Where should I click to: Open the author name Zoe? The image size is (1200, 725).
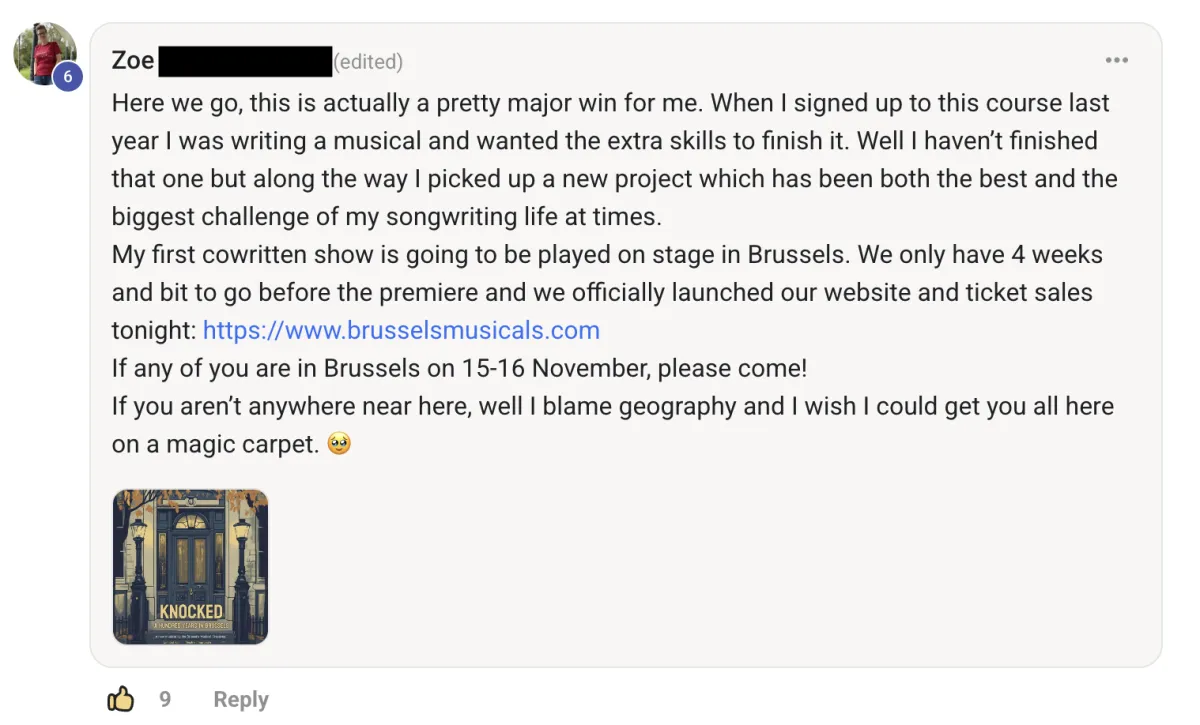133,61
